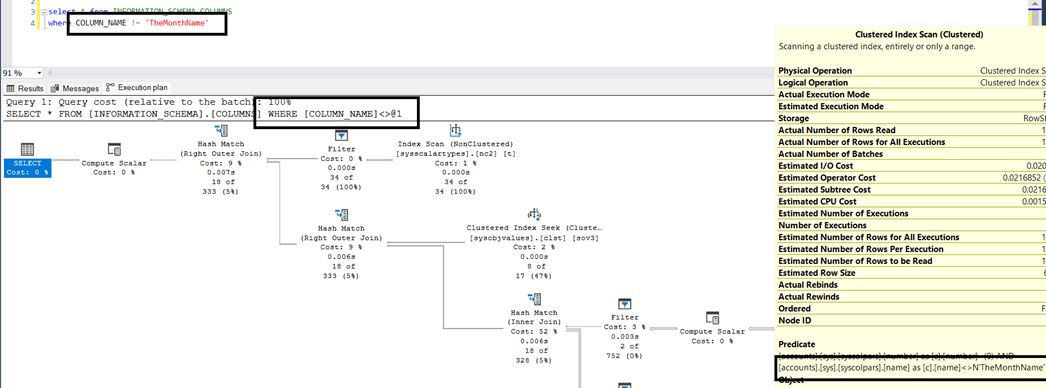Image resolution: width=1046 pixels, height=388 pixels.
Task: Click 'Actual Rebinds' property row
Action: click(x=912, y=285)
